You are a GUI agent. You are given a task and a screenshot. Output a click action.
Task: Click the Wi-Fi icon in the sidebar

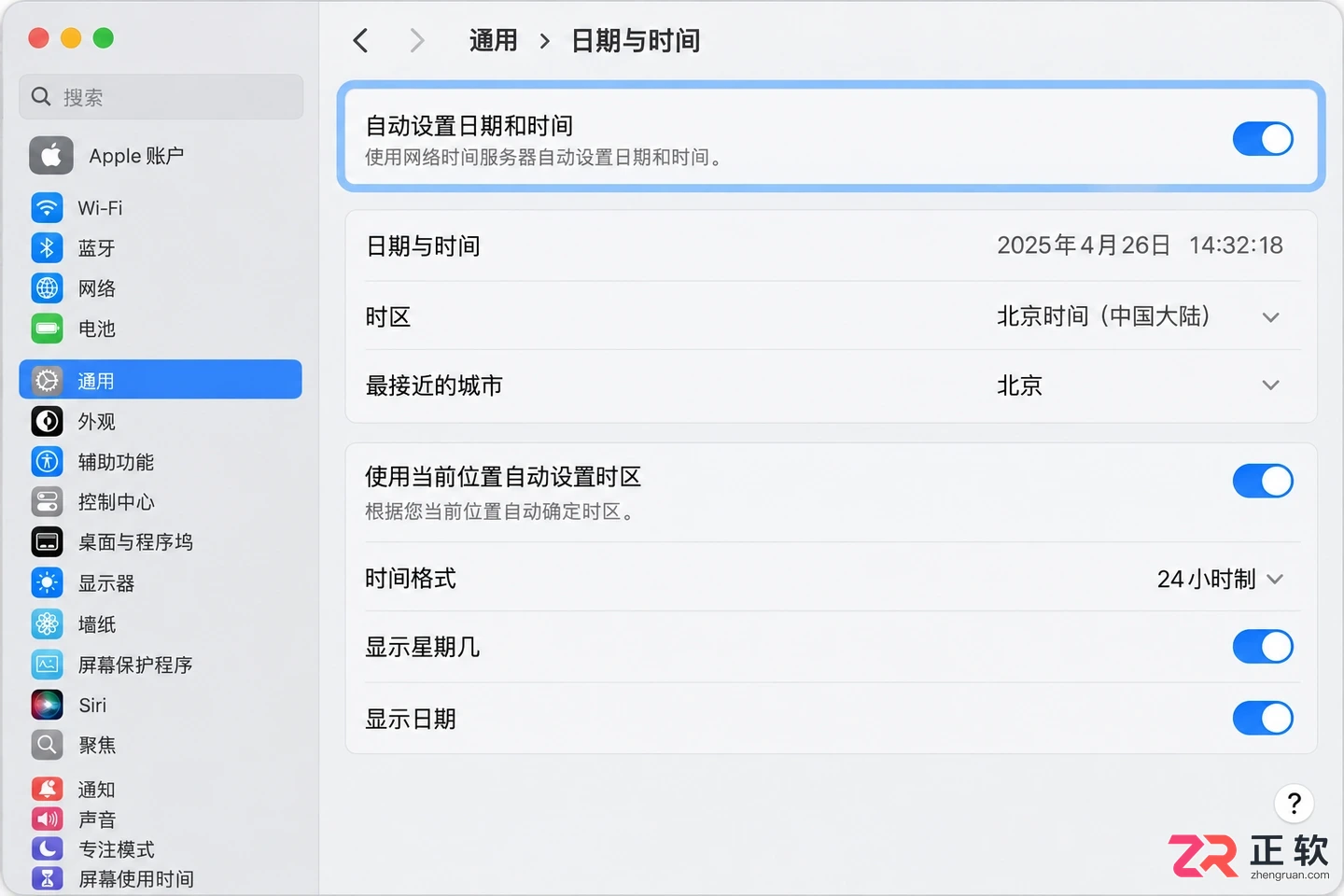[48, 207]
